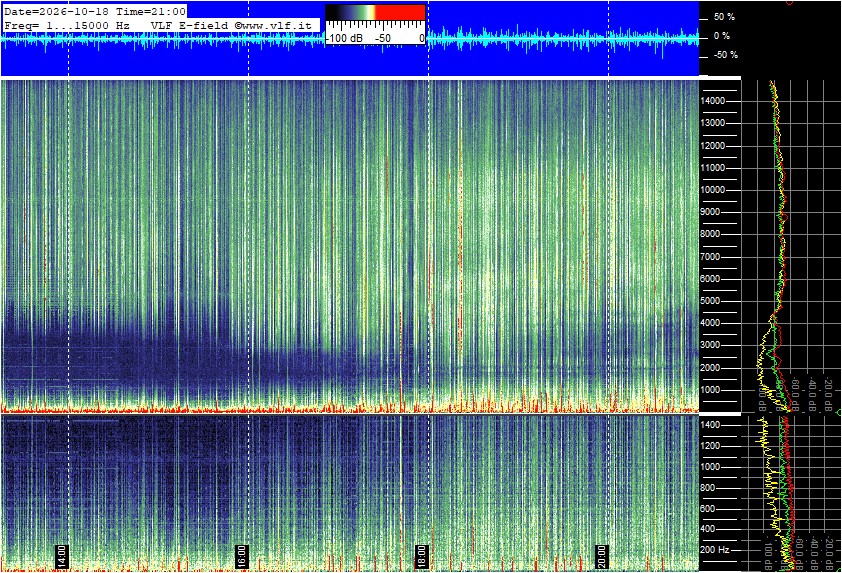Screen dimensions: 842x573
Task: Click the -50 color scale label
Action: (x=383, y=39)
